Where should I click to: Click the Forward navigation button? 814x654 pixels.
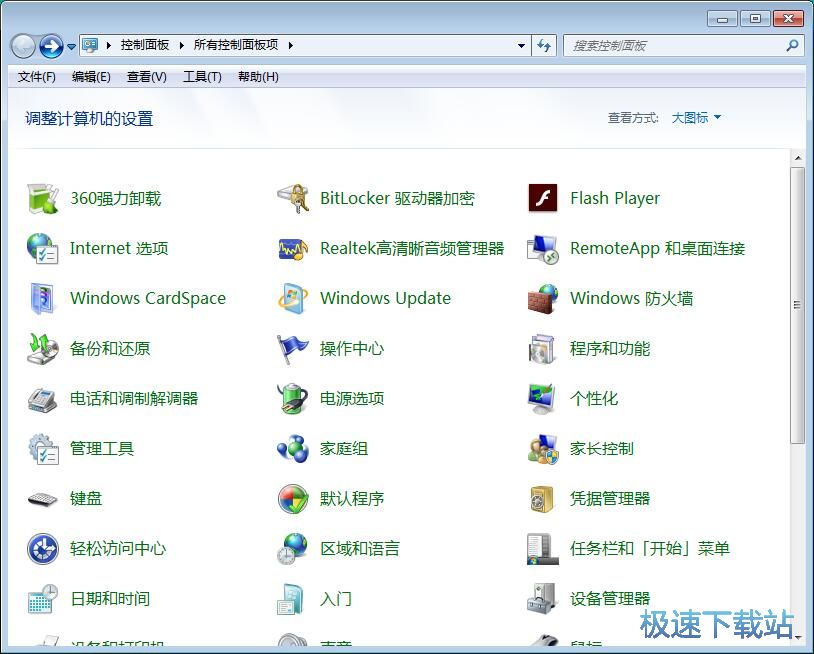[51, 47]
